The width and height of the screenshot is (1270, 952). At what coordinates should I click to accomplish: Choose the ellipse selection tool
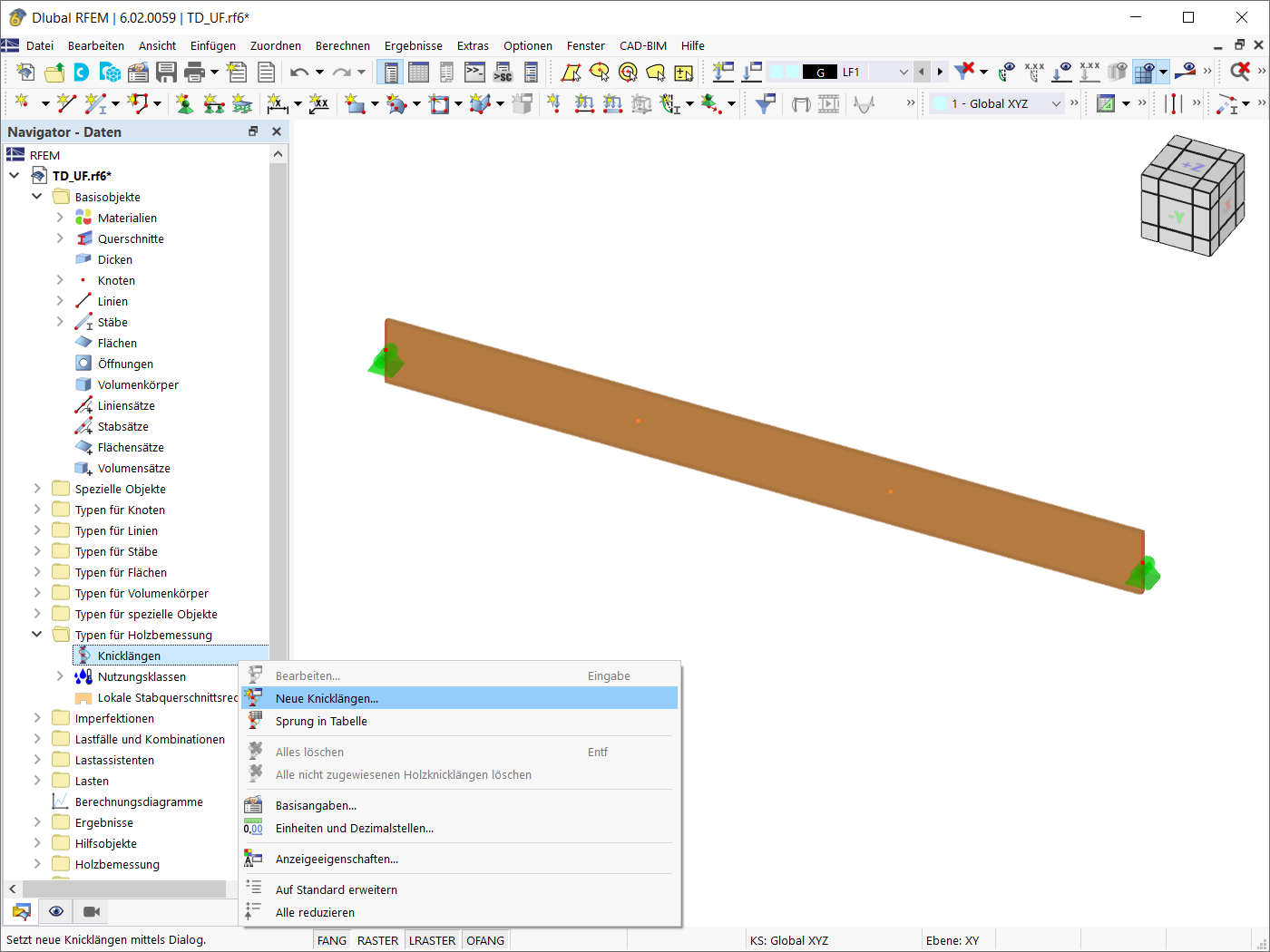tap(599, 72)
